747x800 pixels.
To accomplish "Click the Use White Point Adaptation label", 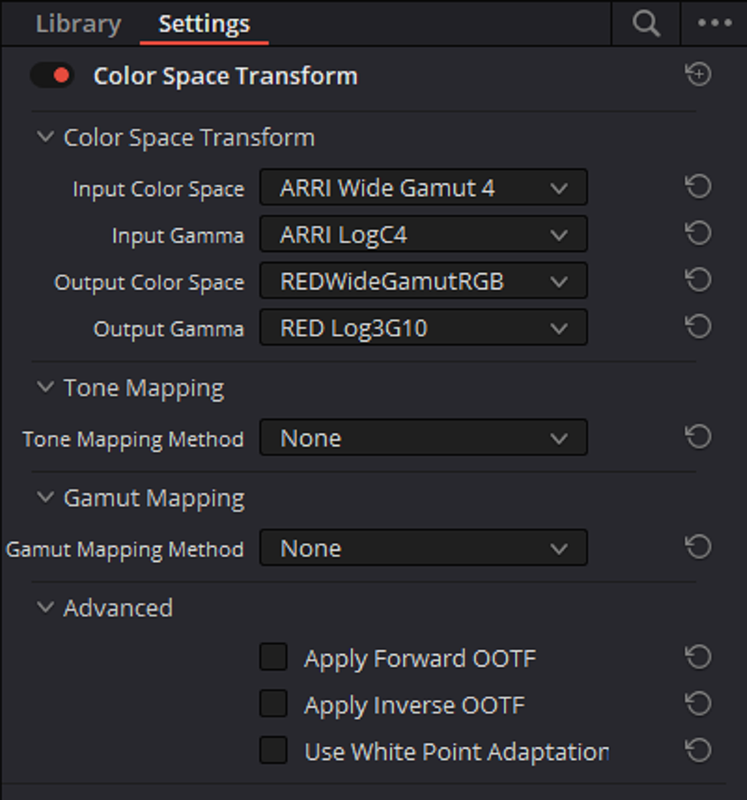I will tap(457, 752).
